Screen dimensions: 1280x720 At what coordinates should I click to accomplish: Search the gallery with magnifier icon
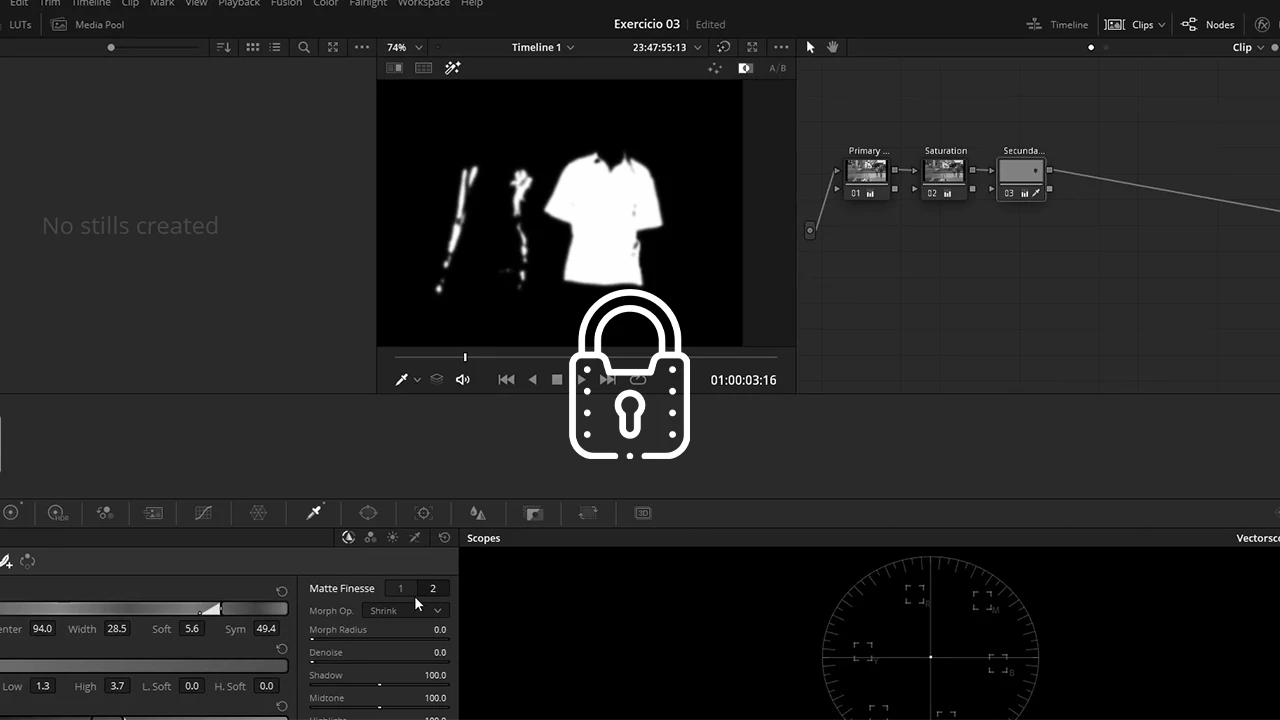(304, 47)
